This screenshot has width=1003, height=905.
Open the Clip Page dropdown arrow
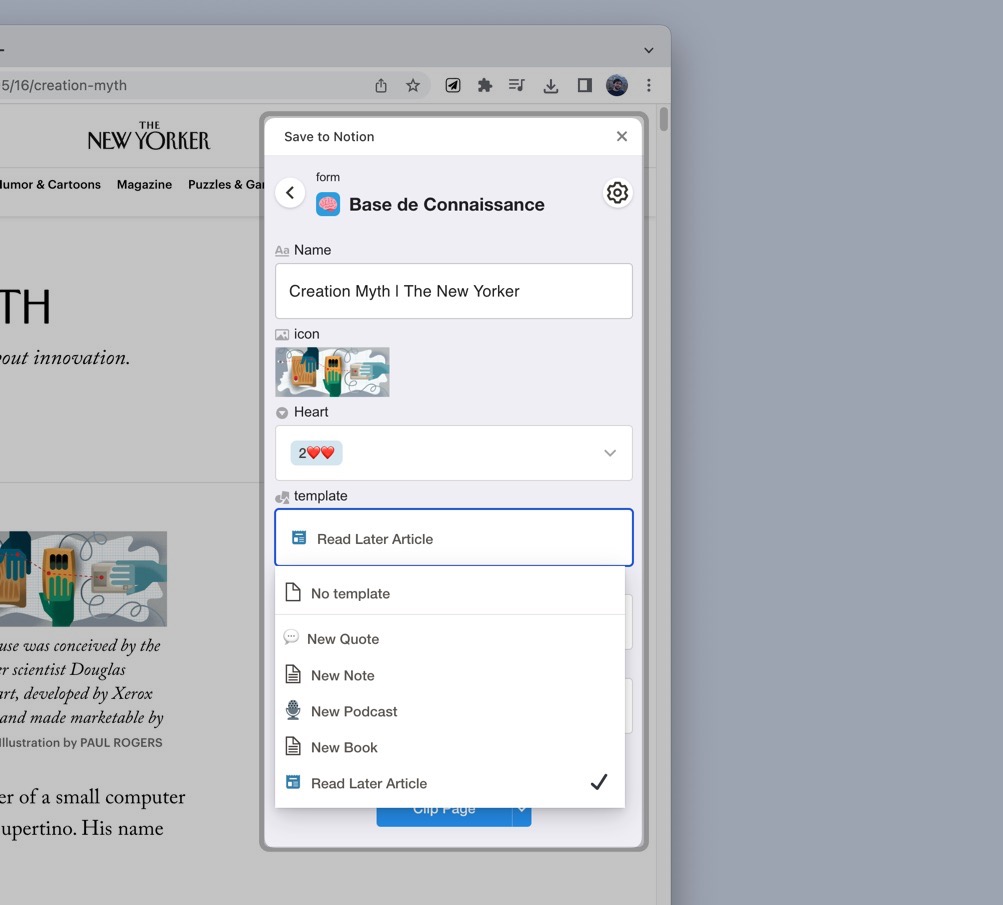tap(522, 817)
